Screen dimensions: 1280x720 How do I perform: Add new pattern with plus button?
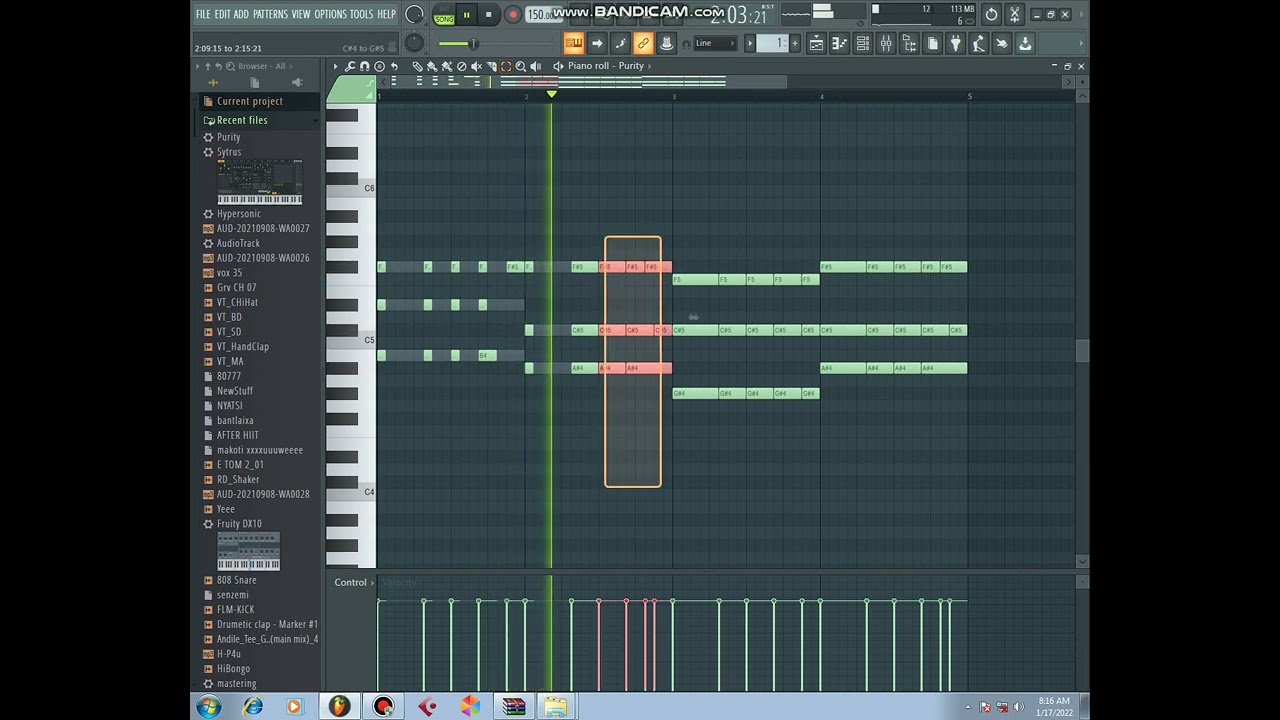click(795, 43)
